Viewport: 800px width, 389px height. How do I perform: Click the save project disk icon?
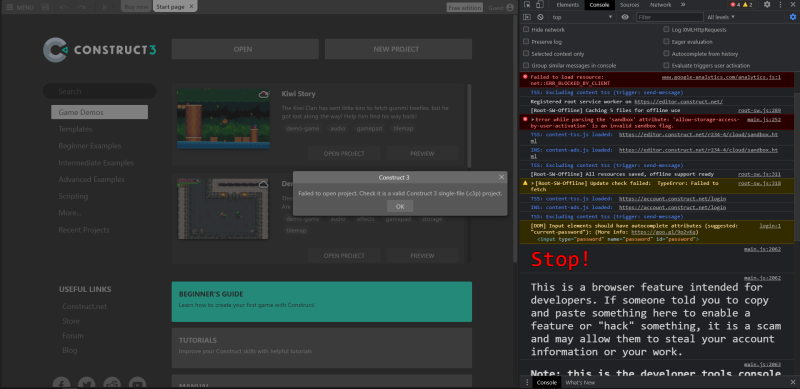(x=45, y=7)
